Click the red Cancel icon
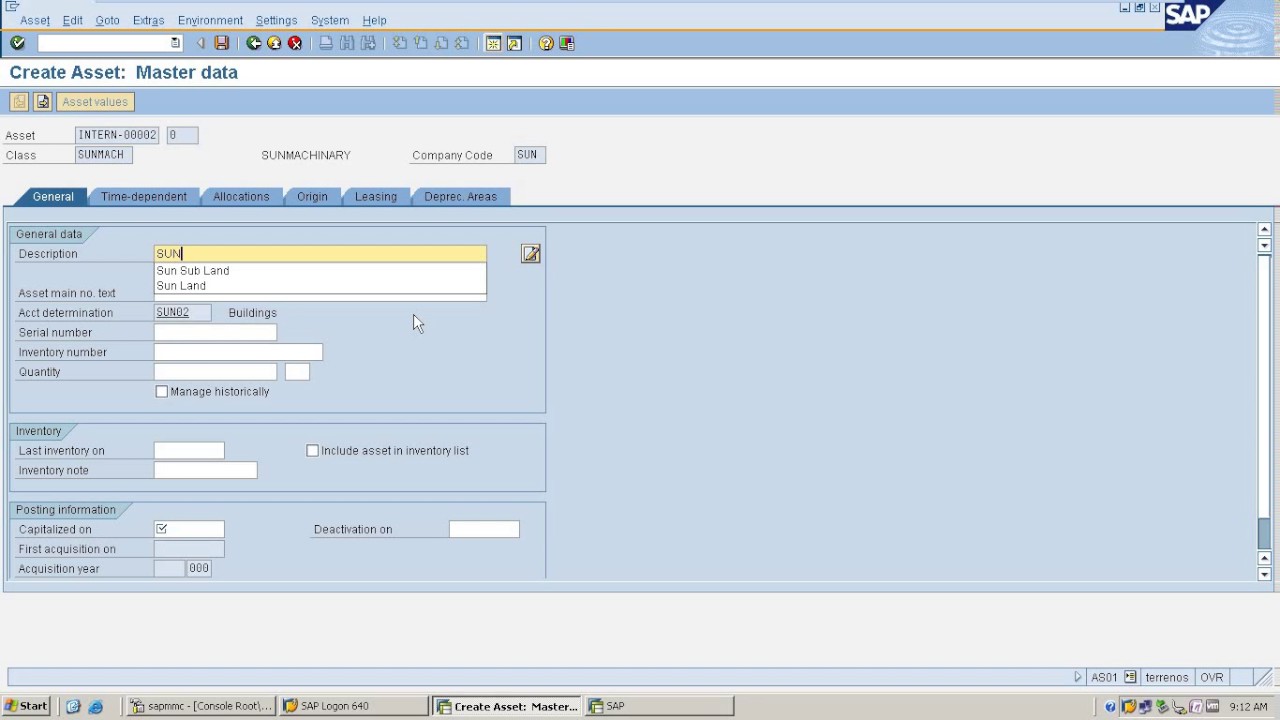 point(295,43)
